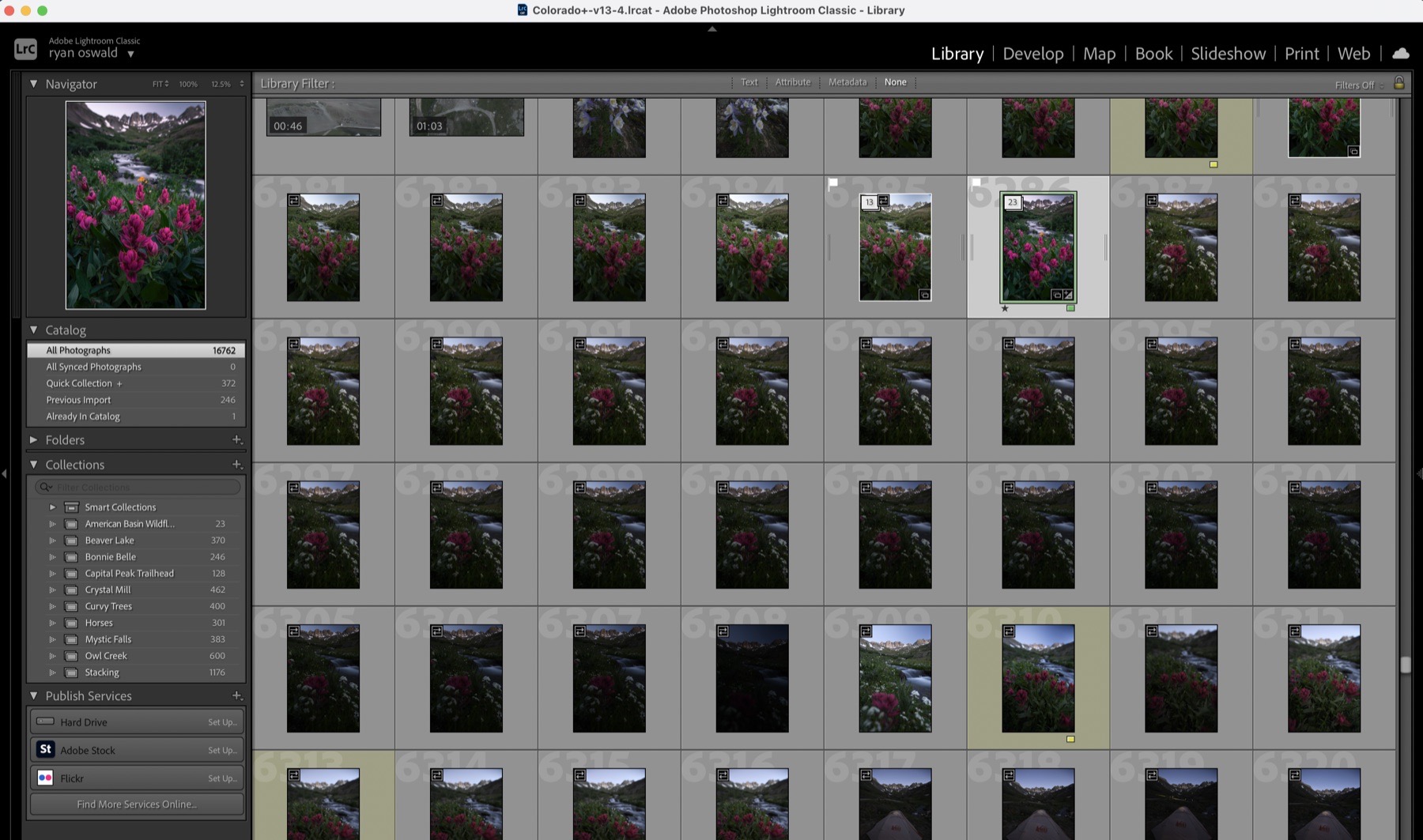
Task: Click Find More Services Online button
Action: point(137,804)
